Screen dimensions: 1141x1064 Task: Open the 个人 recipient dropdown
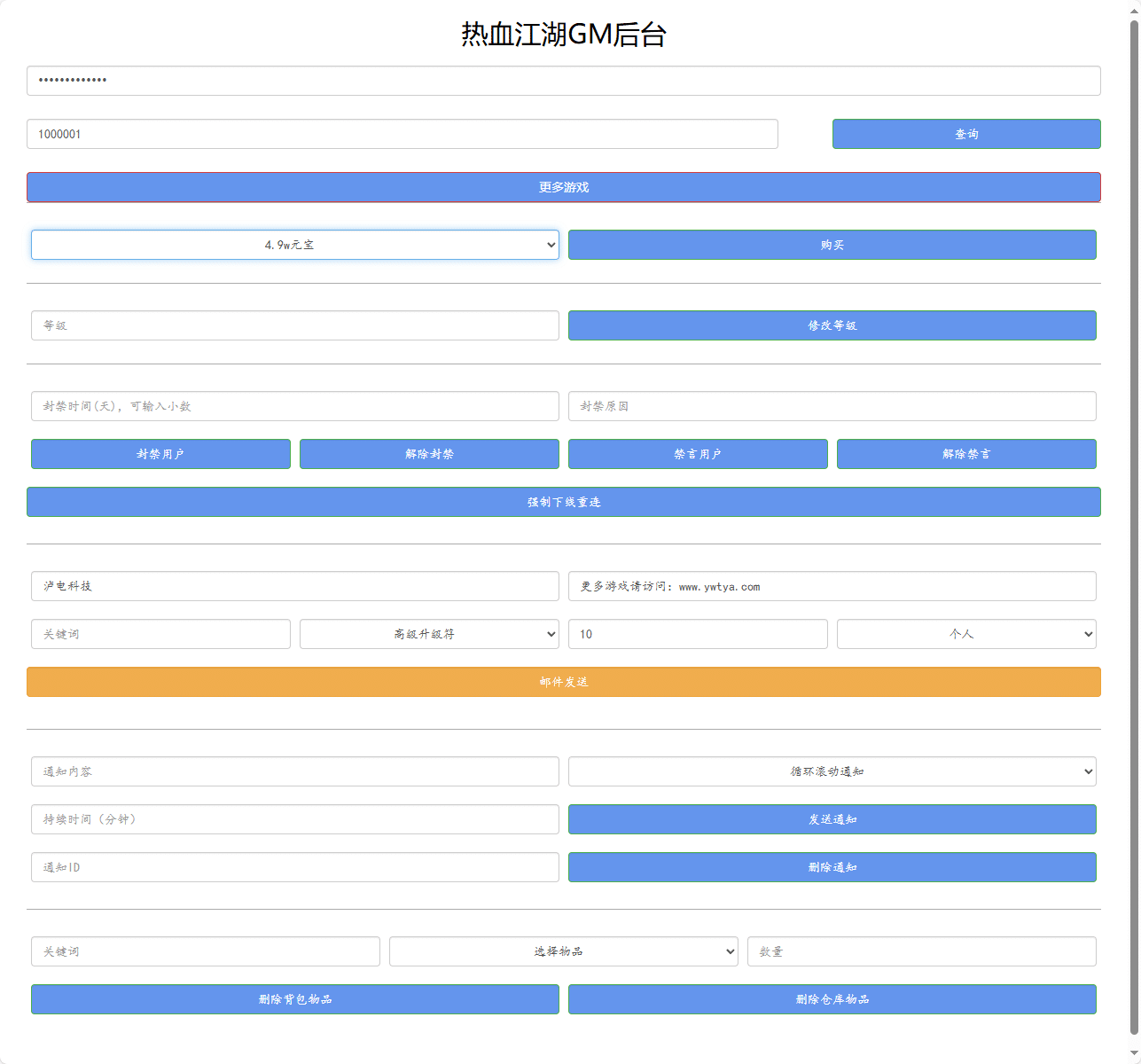pyautogui.click(x=966, y=634)
